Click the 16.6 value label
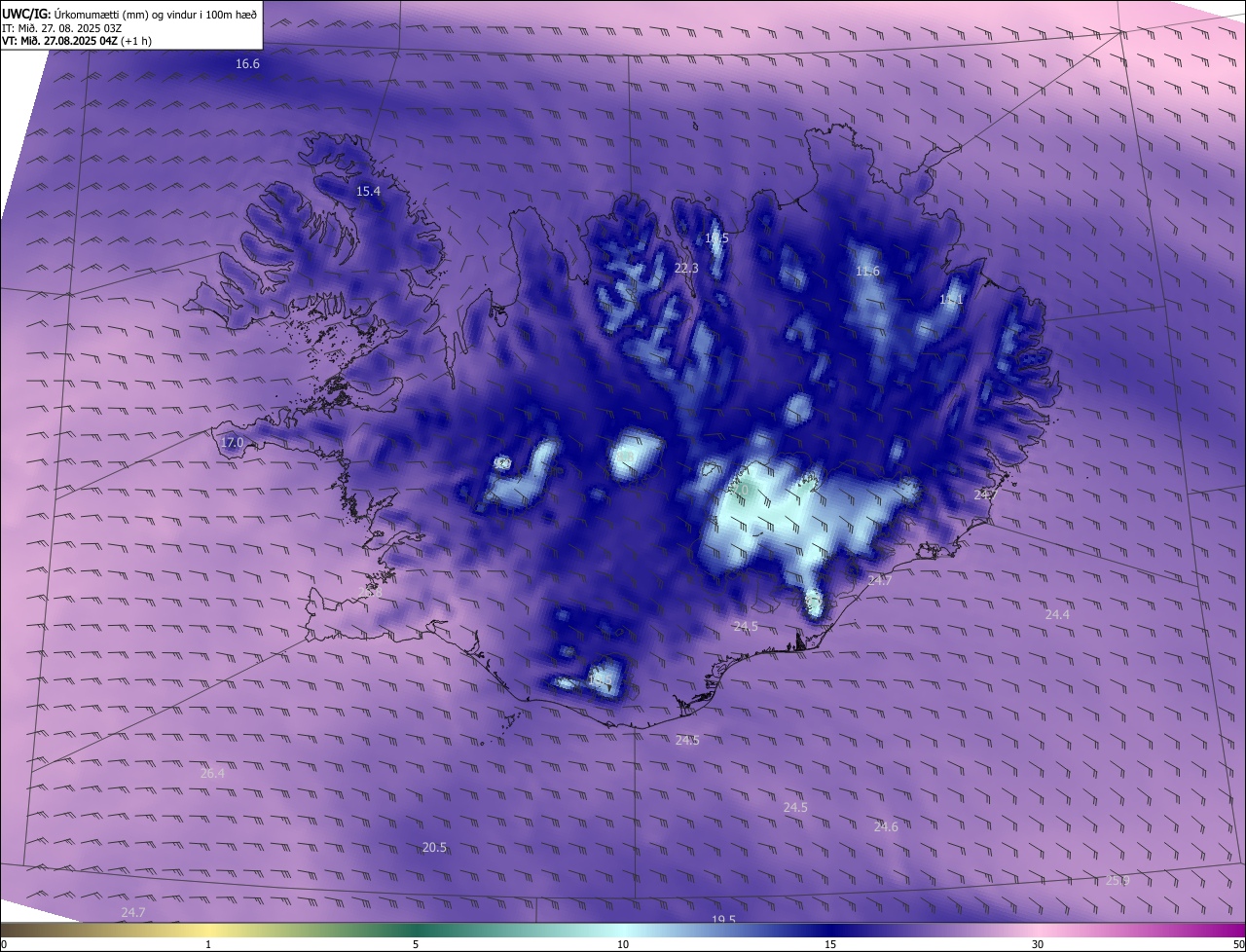1246x952 pixels. click(248, 63)
